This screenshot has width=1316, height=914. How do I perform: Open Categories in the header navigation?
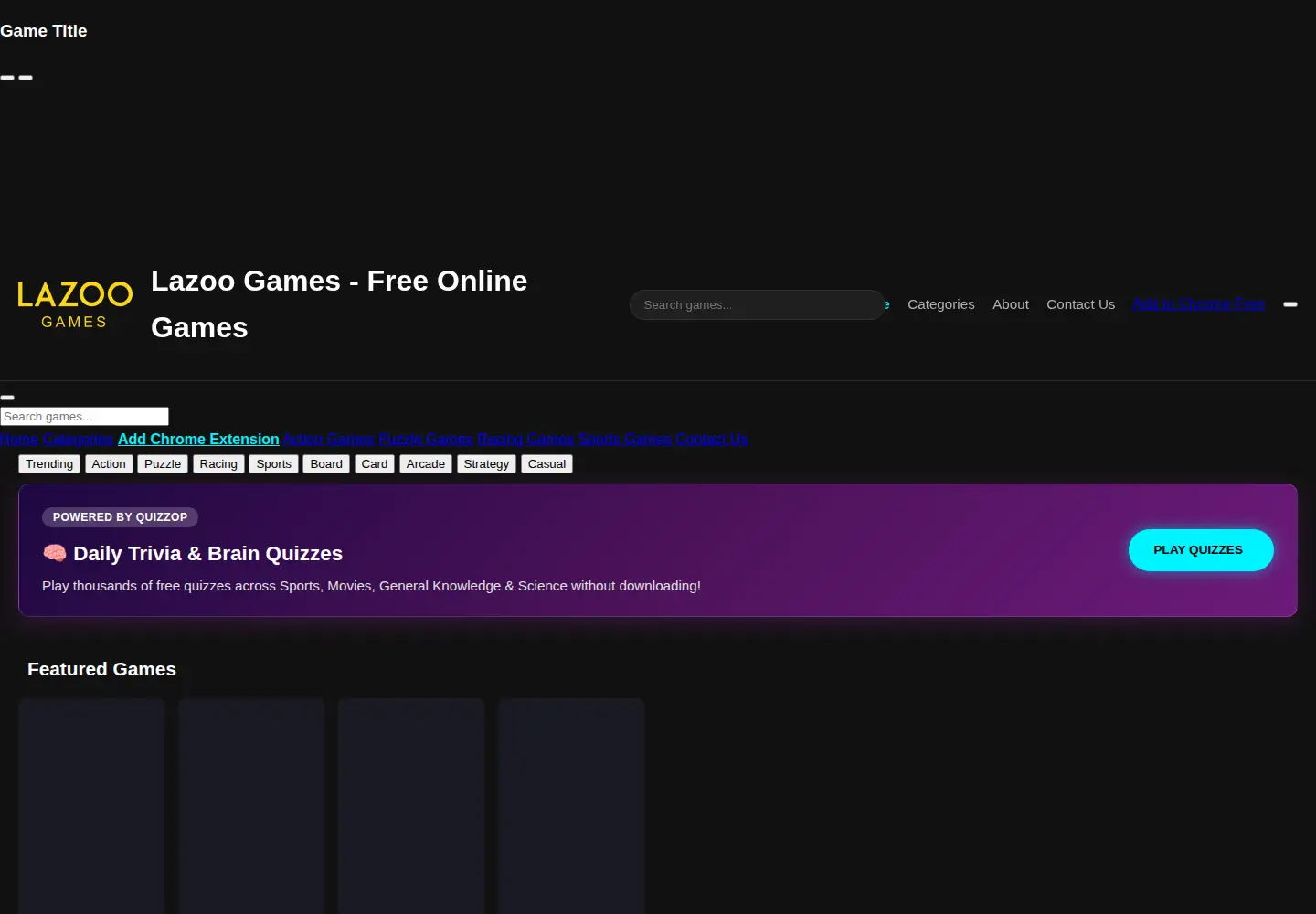[941, 304]
